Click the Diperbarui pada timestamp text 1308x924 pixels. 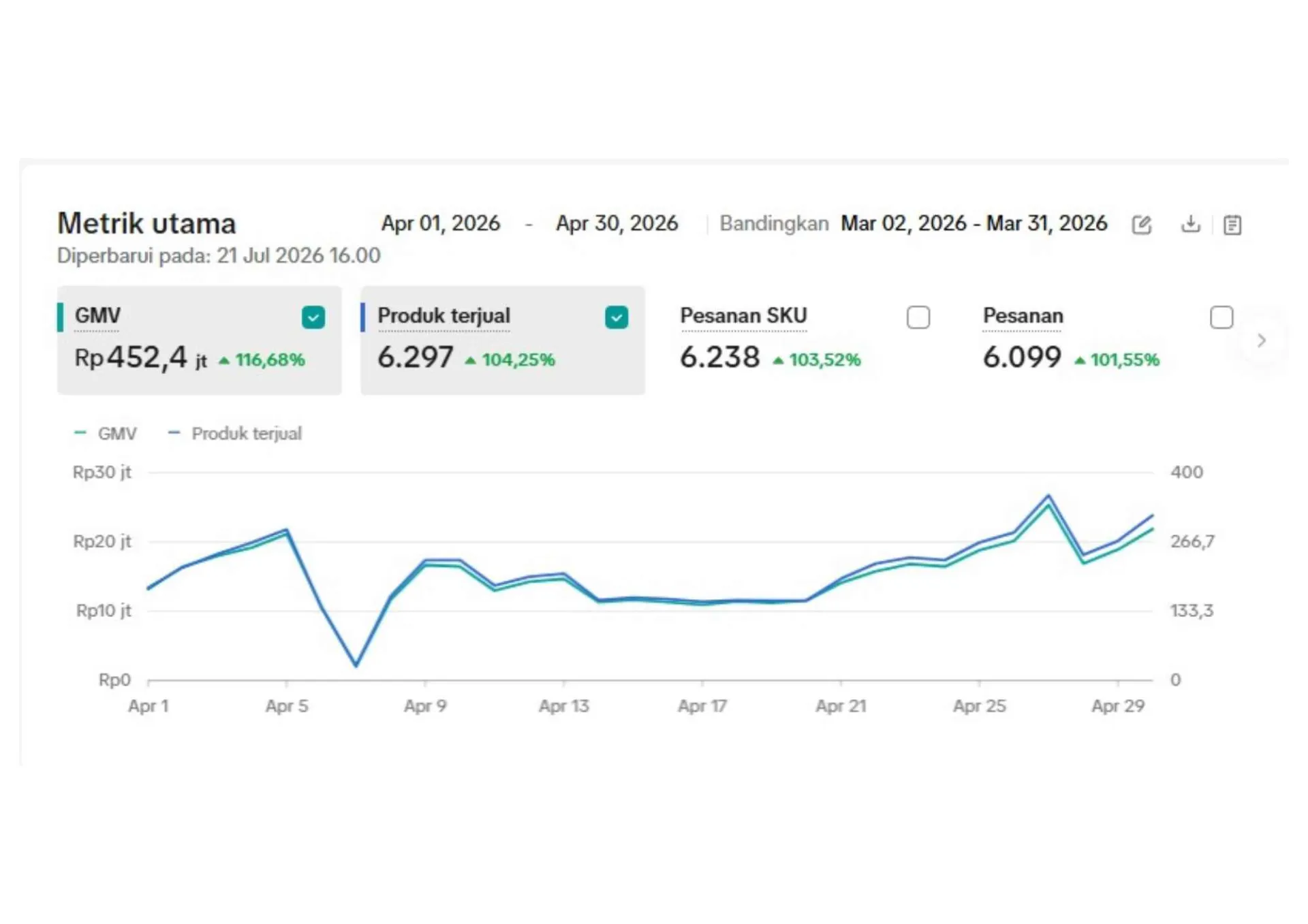tap(219, 255)
